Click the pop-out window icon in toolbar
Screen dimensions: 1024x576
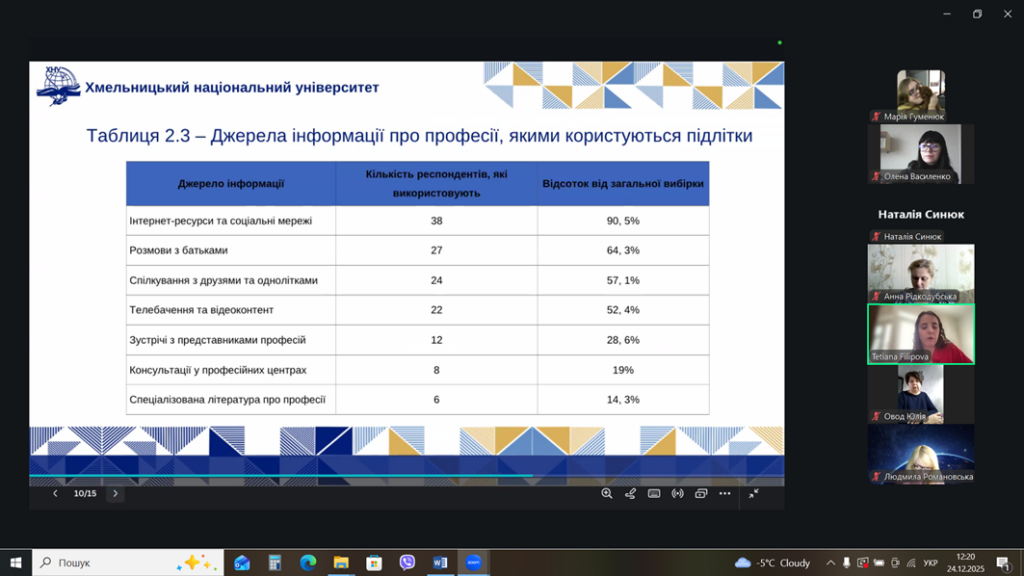click(701, 493)
